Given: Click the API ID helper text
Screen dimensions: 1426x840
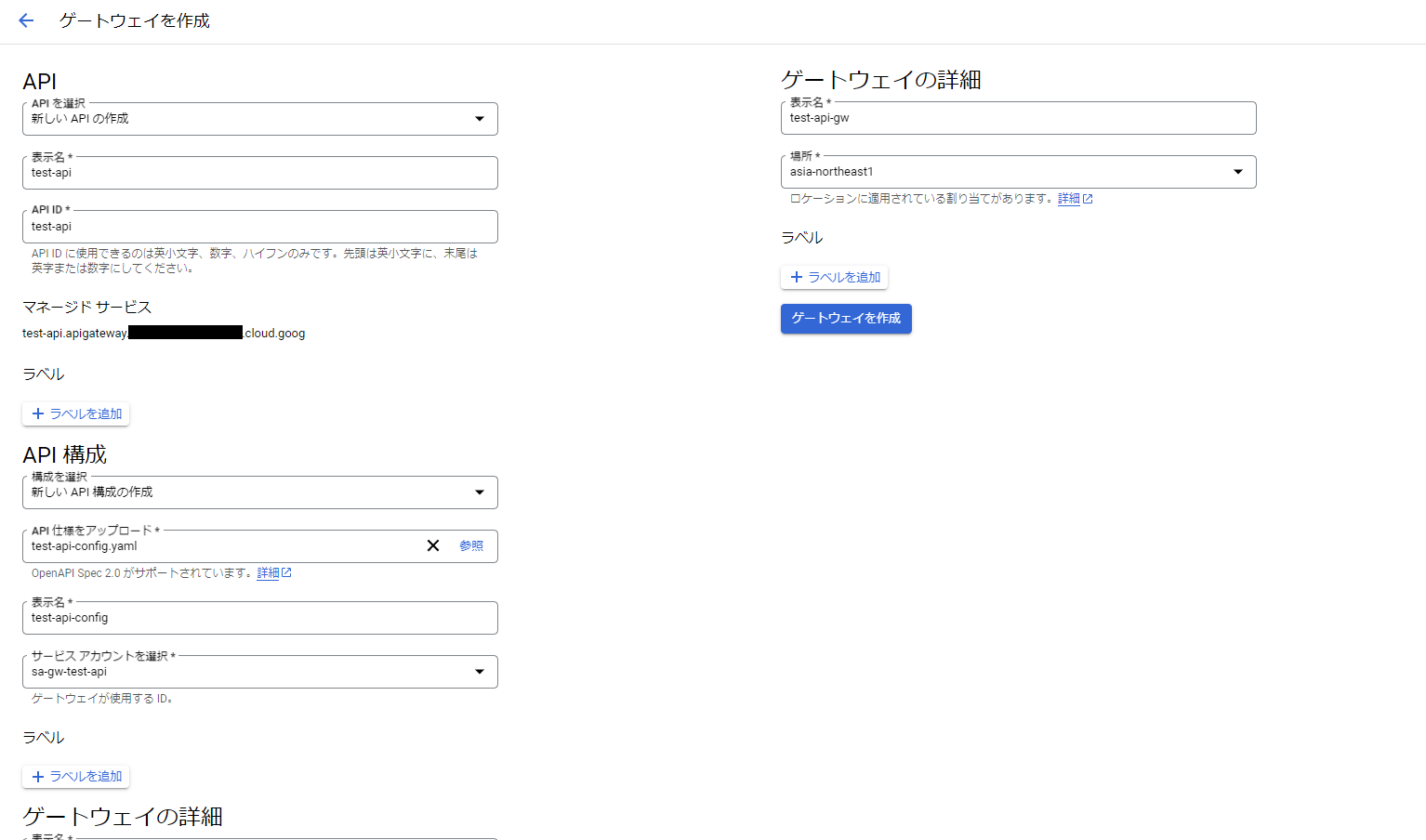Looking at the screenshot, I should [x=255, y=260].
